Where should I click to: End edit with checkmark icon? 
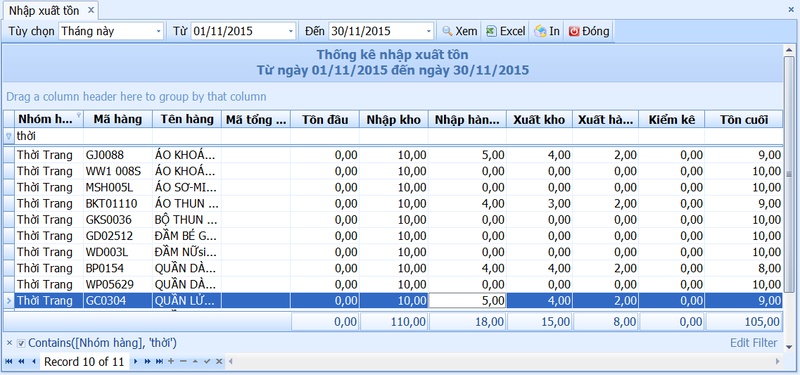pos(207,361)
